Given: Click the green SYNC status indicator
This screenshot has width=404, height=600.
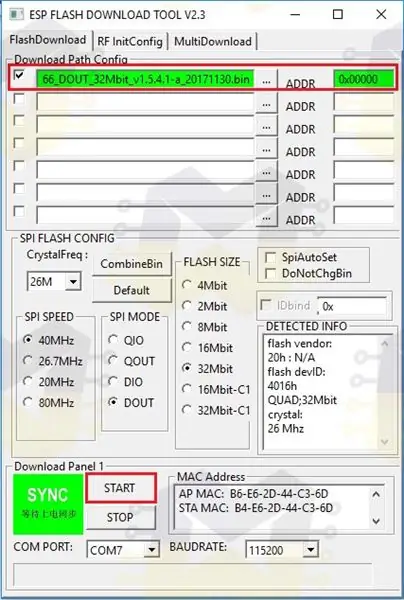Looking at the screenshot, I should click(48, 504).
